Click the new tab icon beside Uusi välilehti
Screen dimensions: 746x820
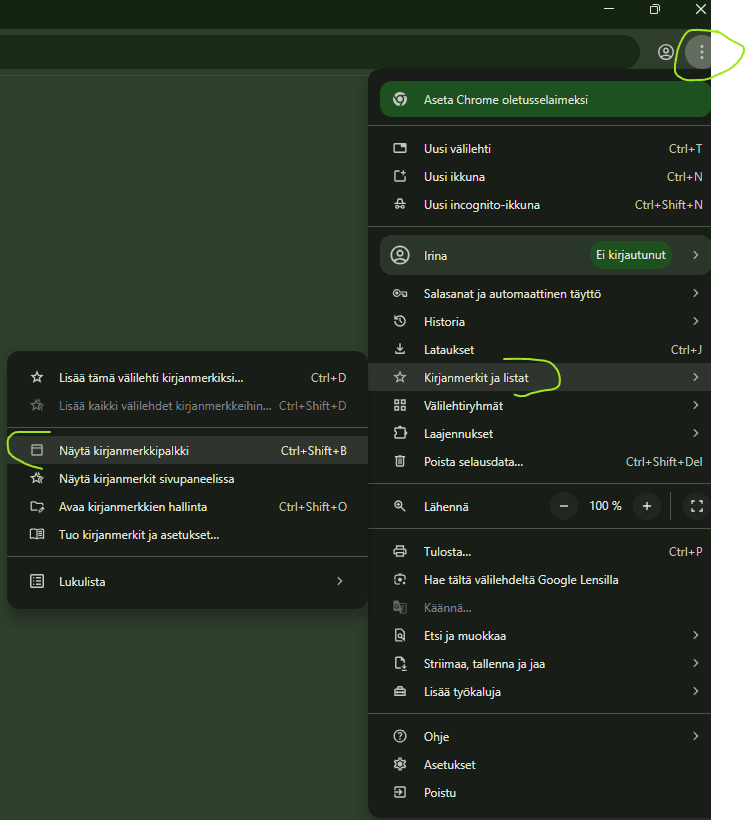click(400, 149)
